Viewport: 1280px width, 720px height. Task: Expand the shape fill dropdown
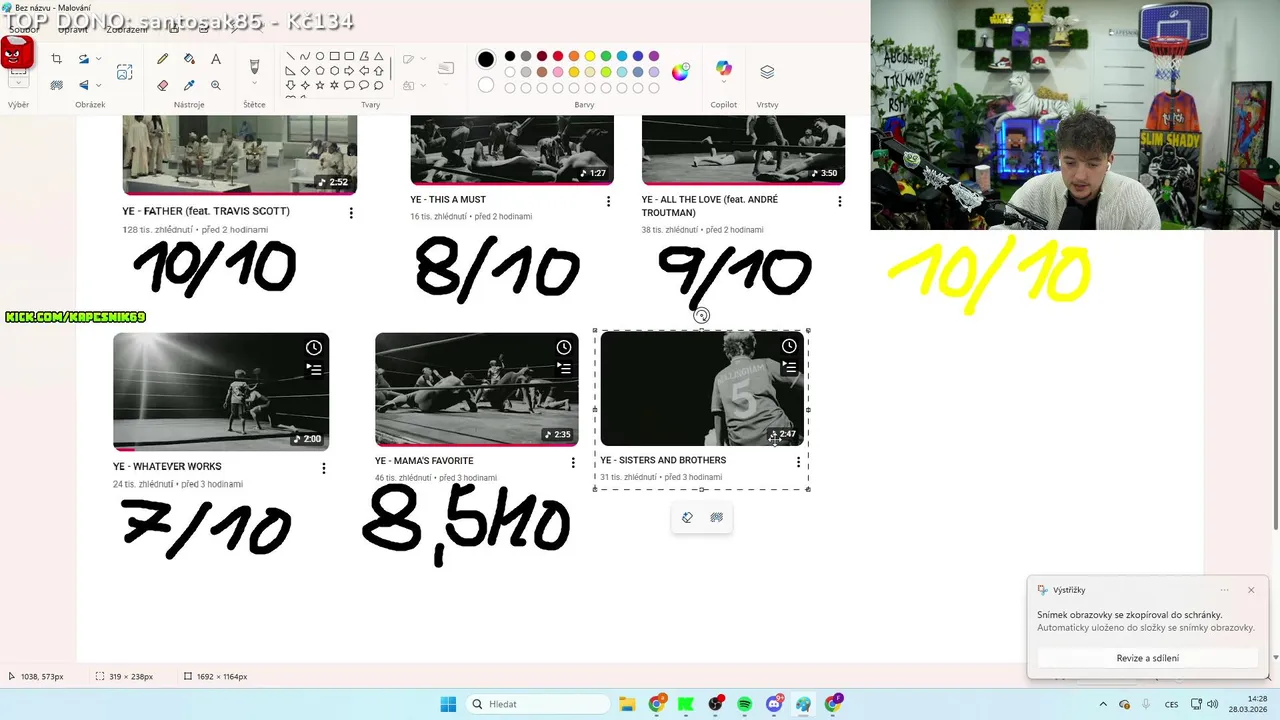coord(425,85)
